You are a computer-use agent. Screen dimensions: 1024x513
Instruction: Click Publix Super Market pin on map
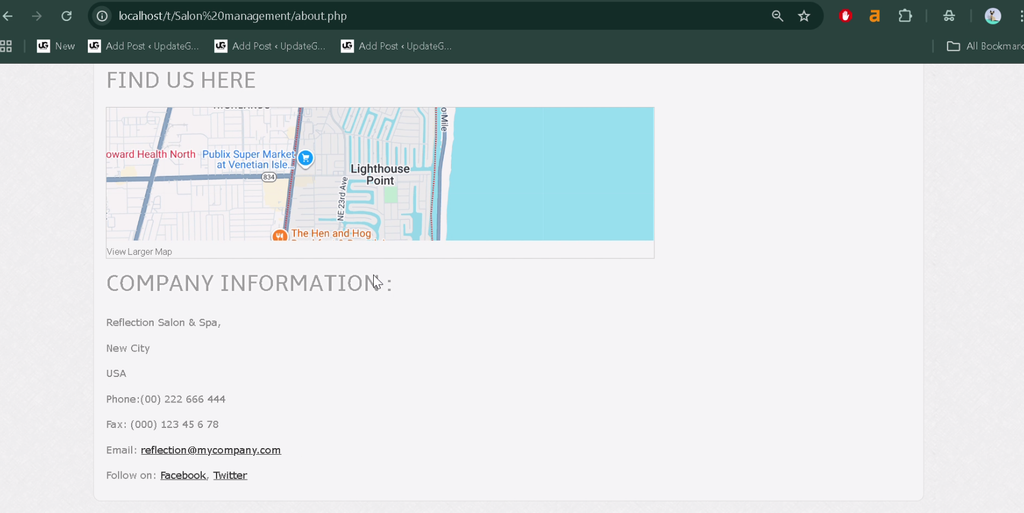point(305,158)
